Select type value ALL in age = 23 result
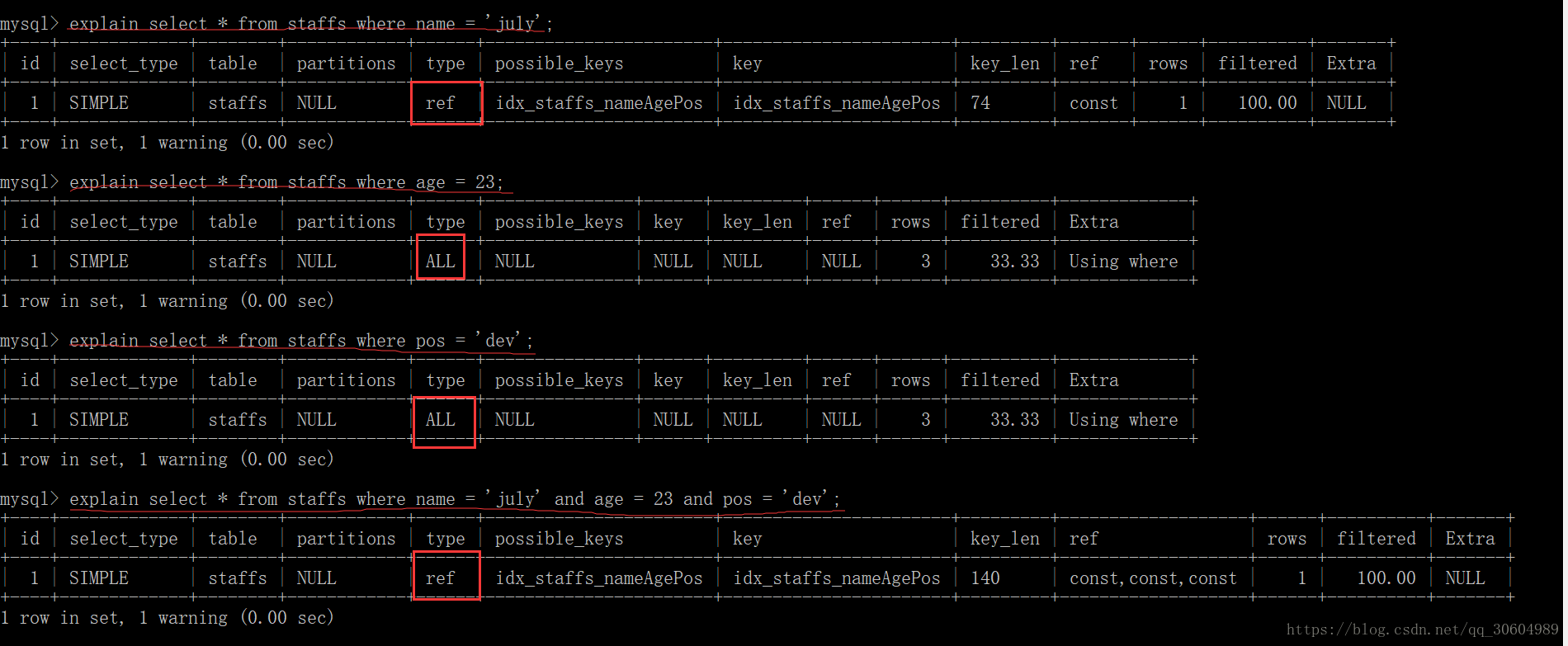 point(440,261)
